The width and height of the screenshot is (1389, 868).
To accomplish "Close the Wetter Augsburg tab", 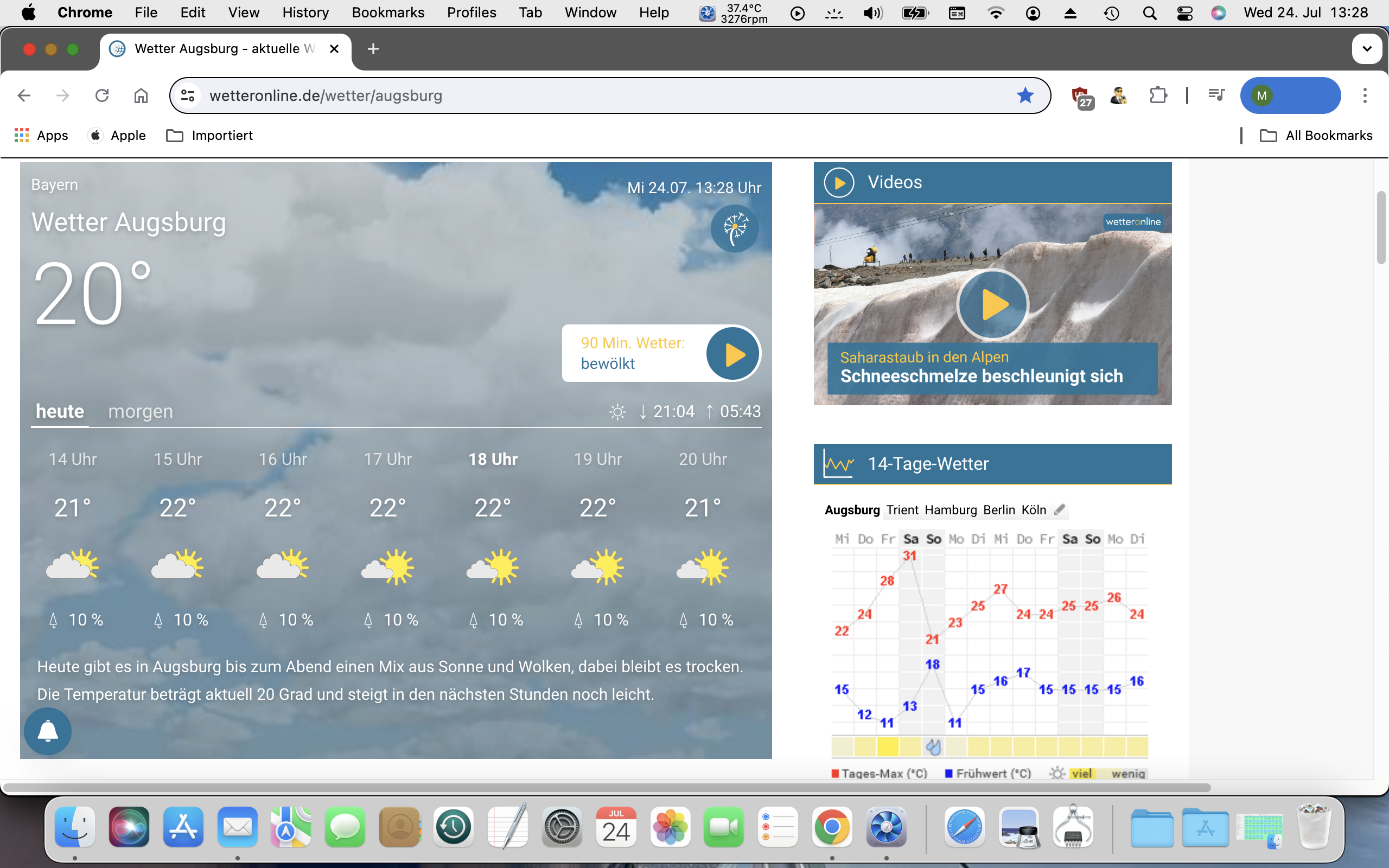I will [334, 49].
